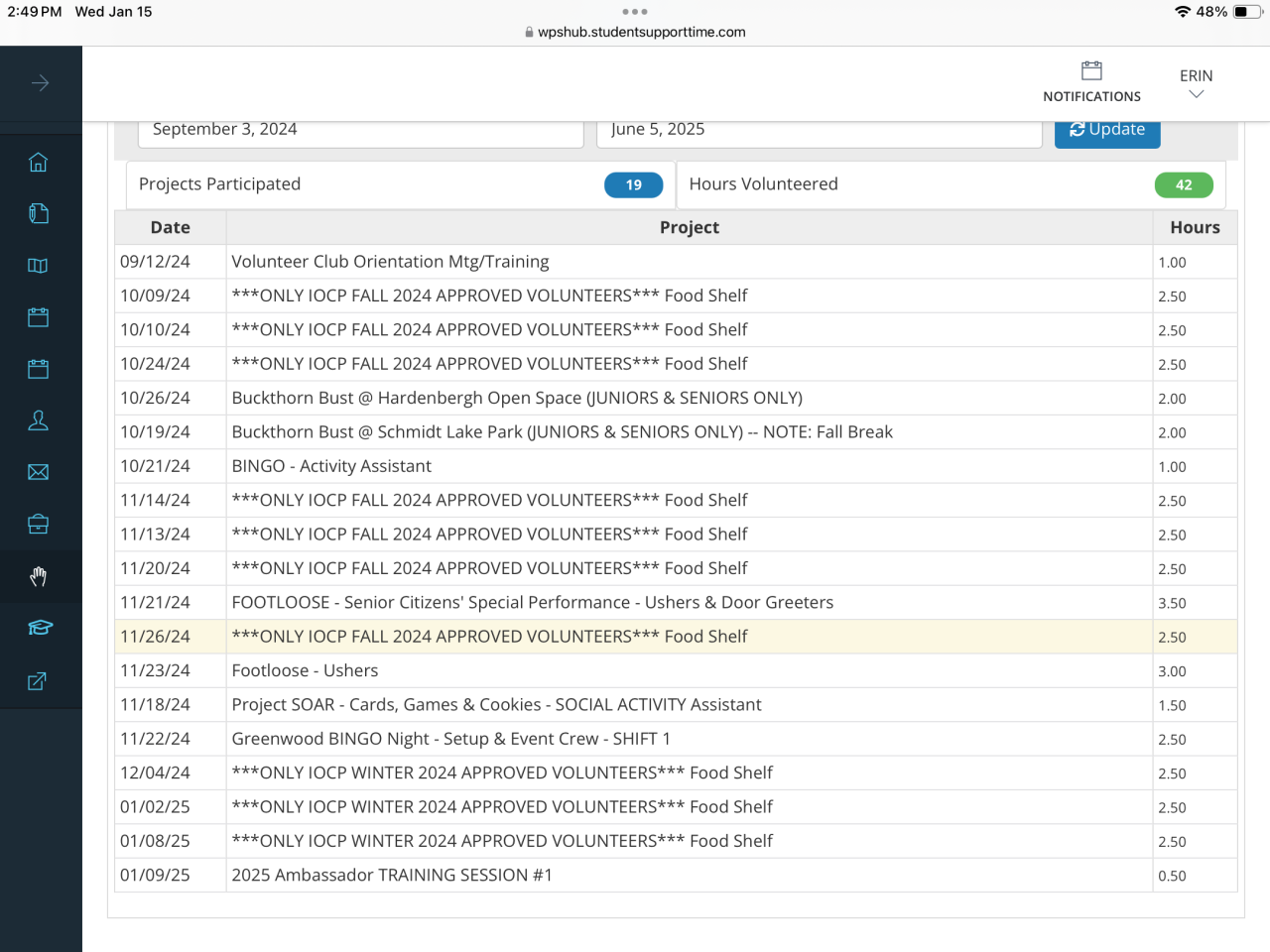Viewport: 1270px width, 952px height.
Task: Click the Hours column header
Action: click(x=1196, y=227)
